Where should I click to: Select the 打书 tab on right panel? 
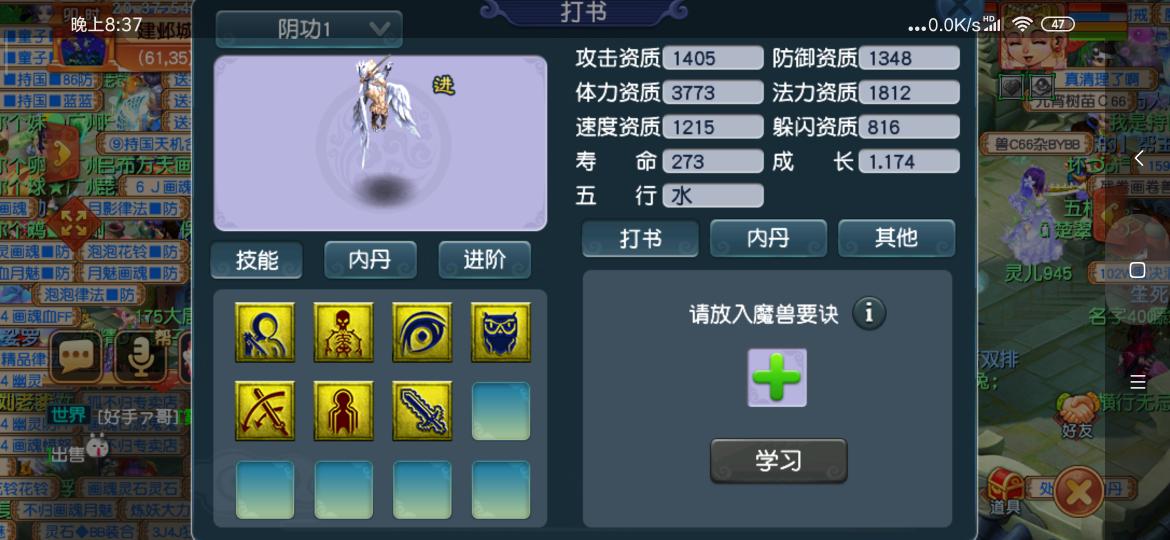pos(640,238)
